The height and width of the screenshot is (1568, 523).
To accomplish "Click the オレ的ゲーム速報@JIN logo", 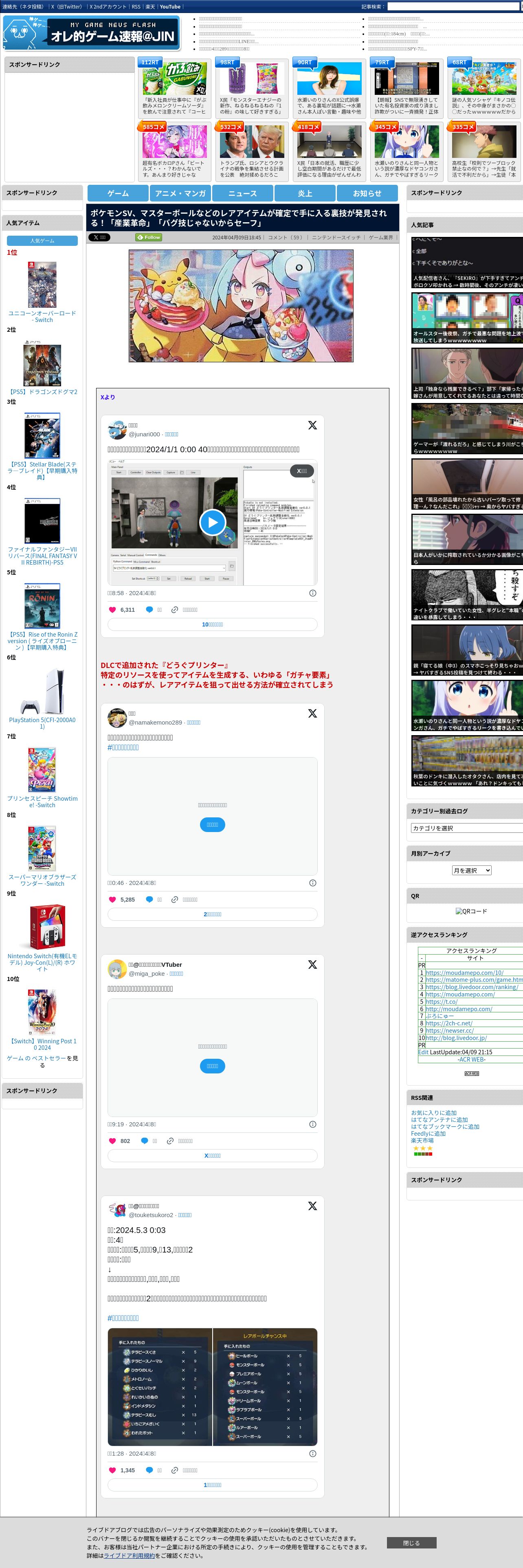I will click(91, 33).
